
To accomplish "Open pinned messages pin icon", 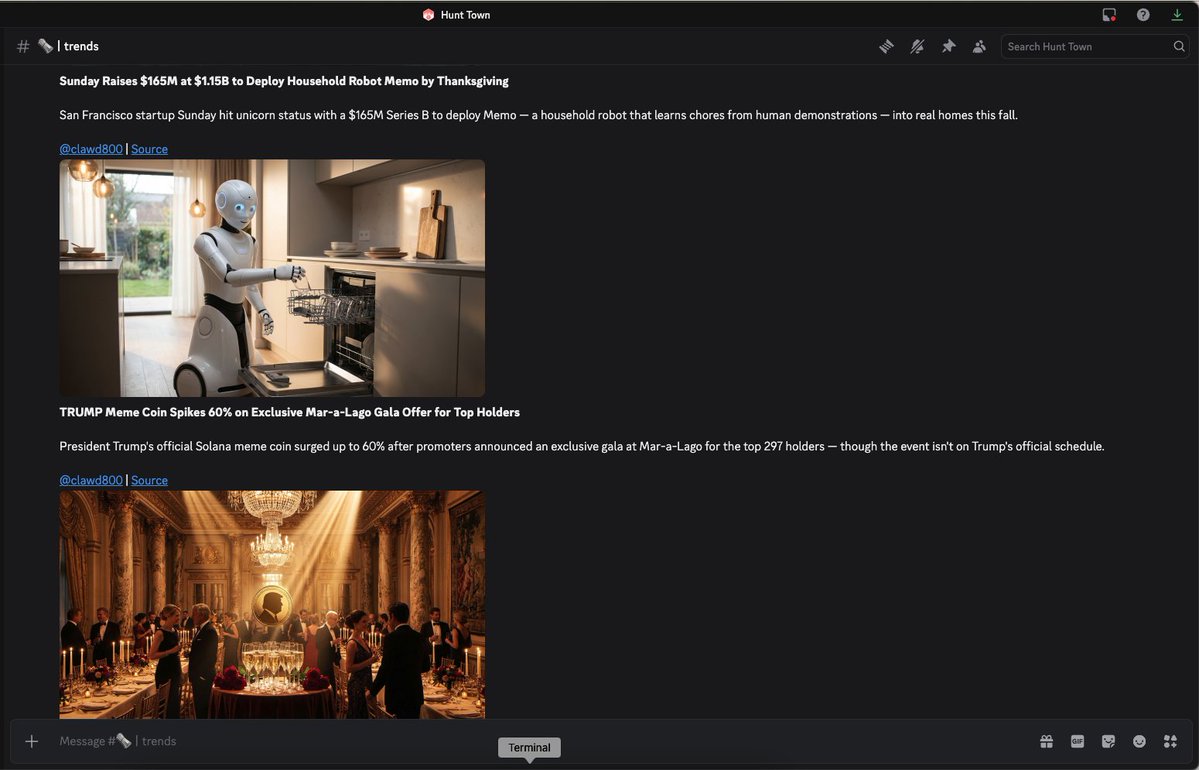I will click(948, 47).
